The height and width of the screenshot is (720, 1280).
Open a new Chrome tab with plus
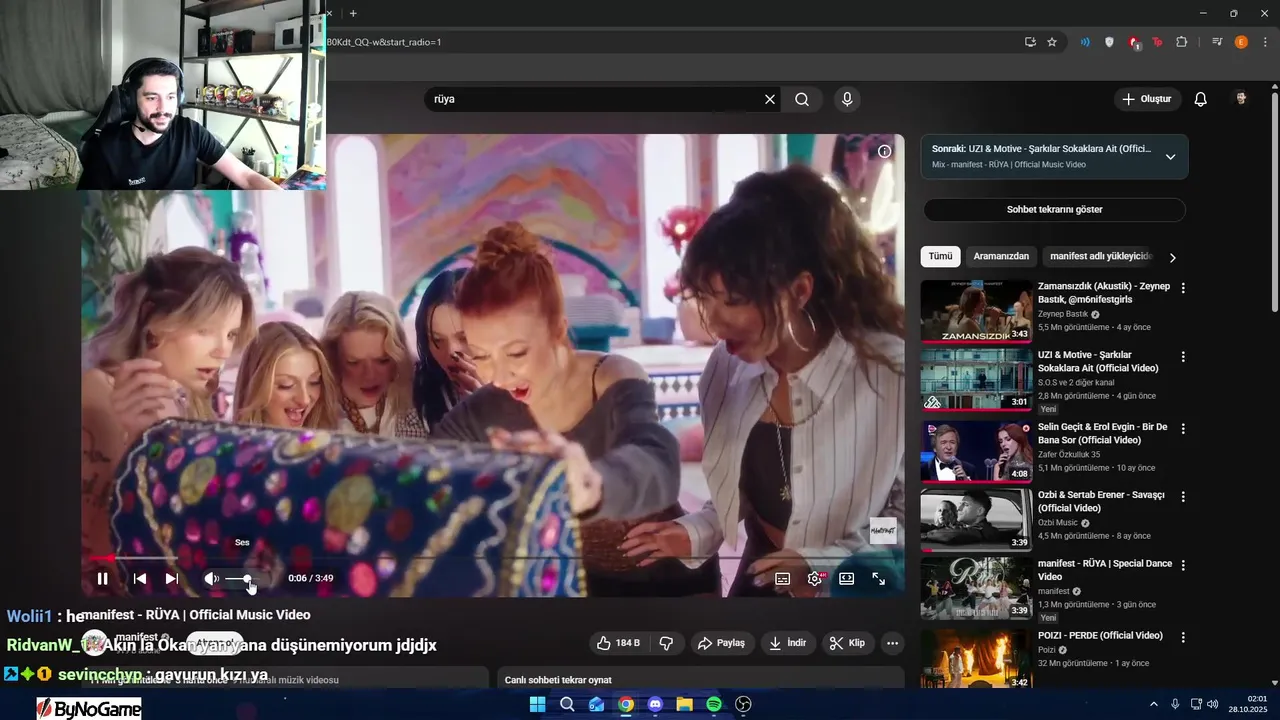pyautogui.click(x=353, y=13)
